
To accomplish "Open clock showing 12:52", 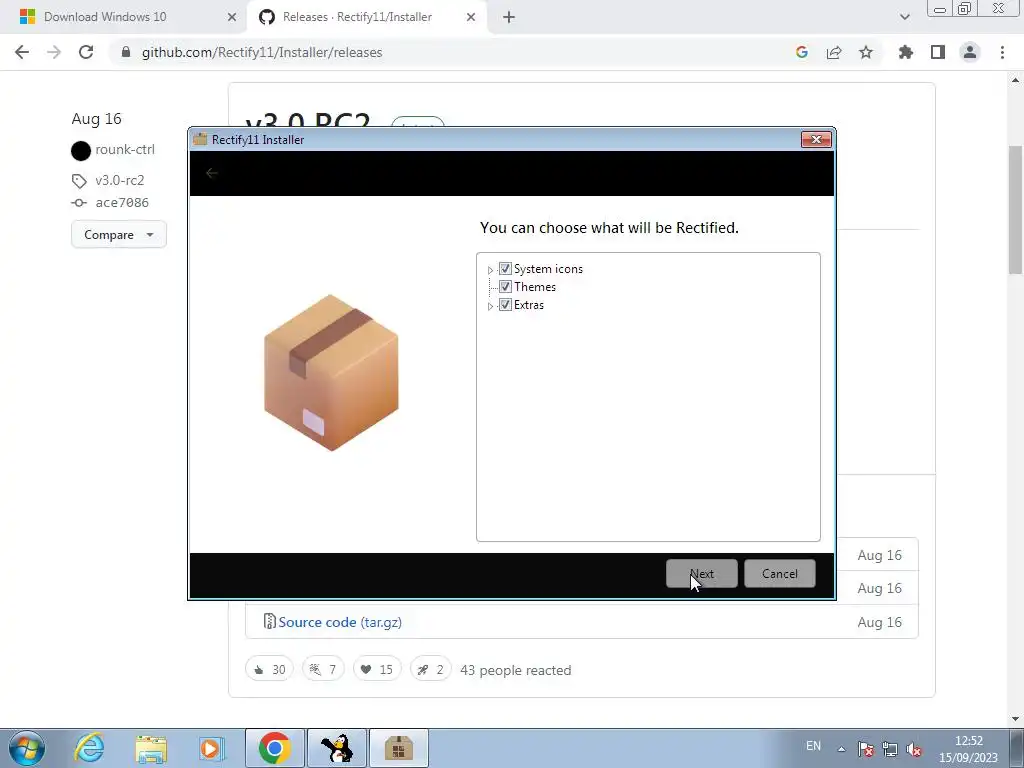I will [968, 749].
